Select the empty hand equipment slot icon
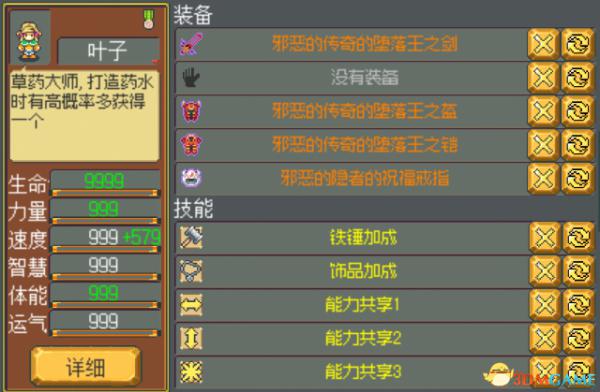600x392 pixels. [191, 77]
